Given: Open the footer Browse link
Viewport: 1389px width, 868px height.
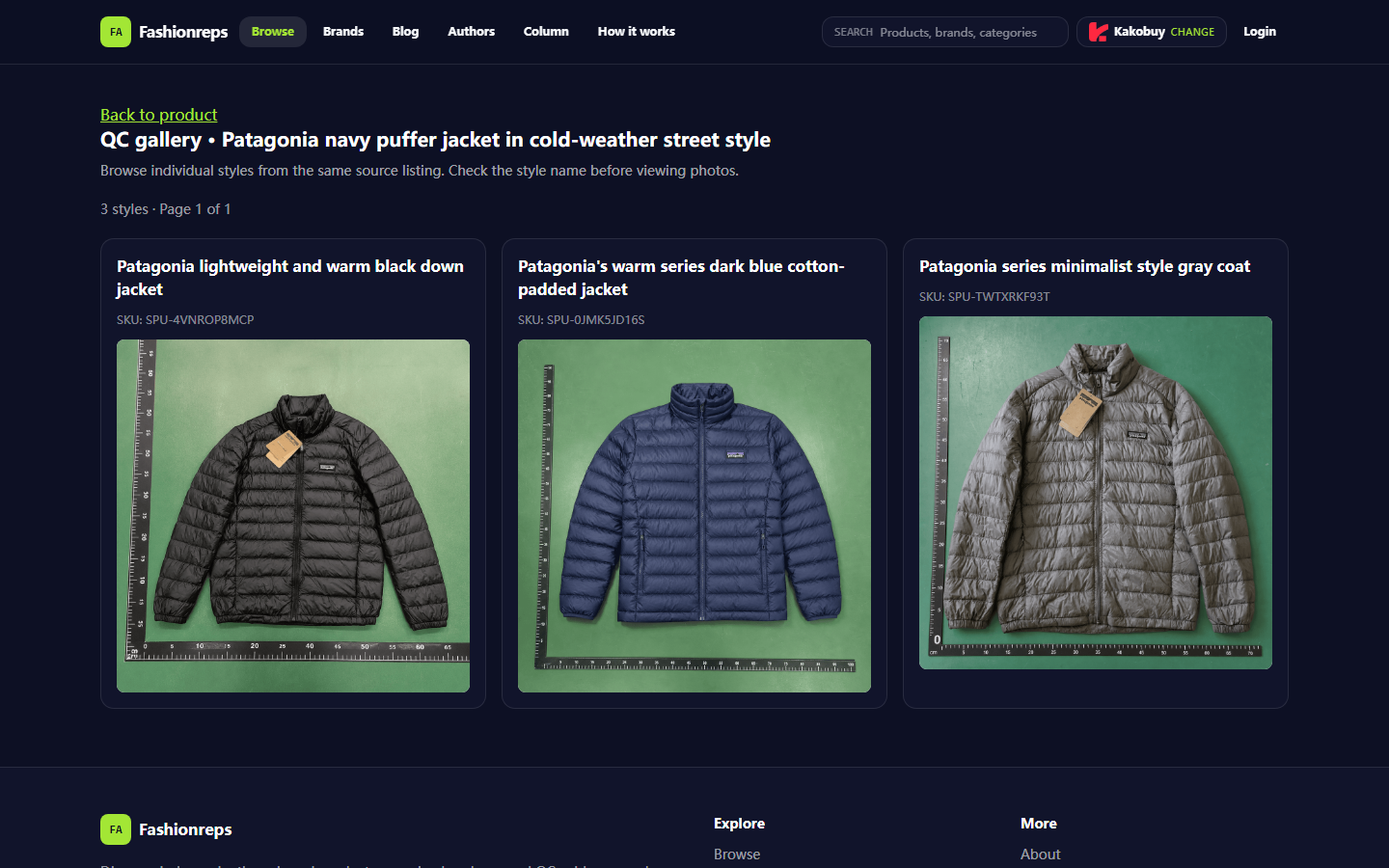Looking at the screenshot, I should click(737, 854).
